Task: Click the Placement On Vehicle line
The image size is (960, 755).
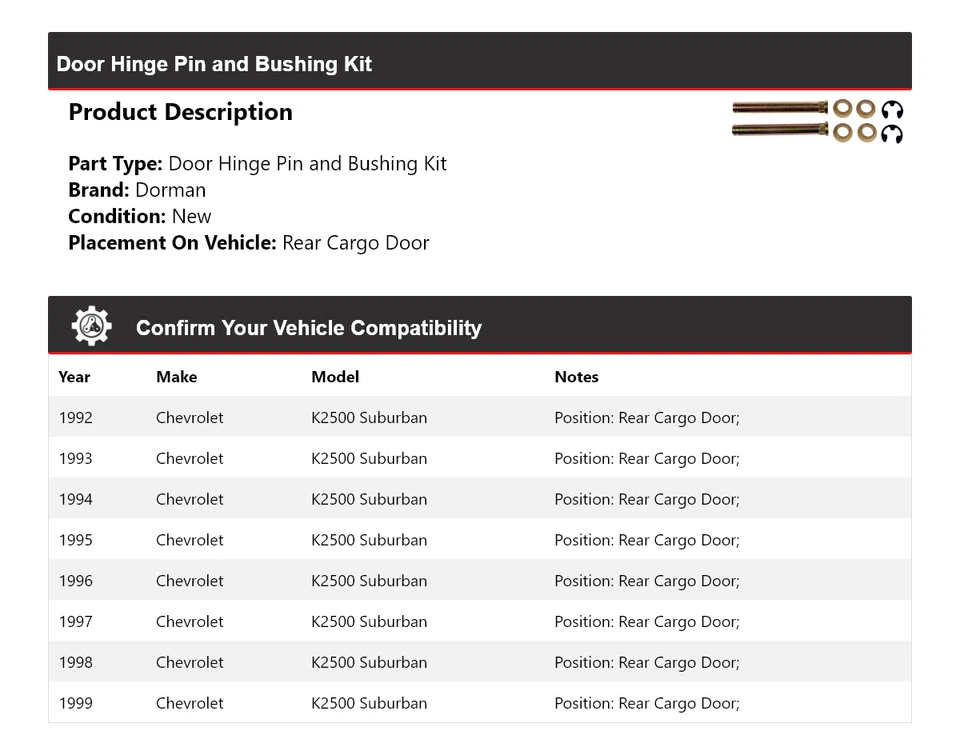Action: [x=248, y=242]
